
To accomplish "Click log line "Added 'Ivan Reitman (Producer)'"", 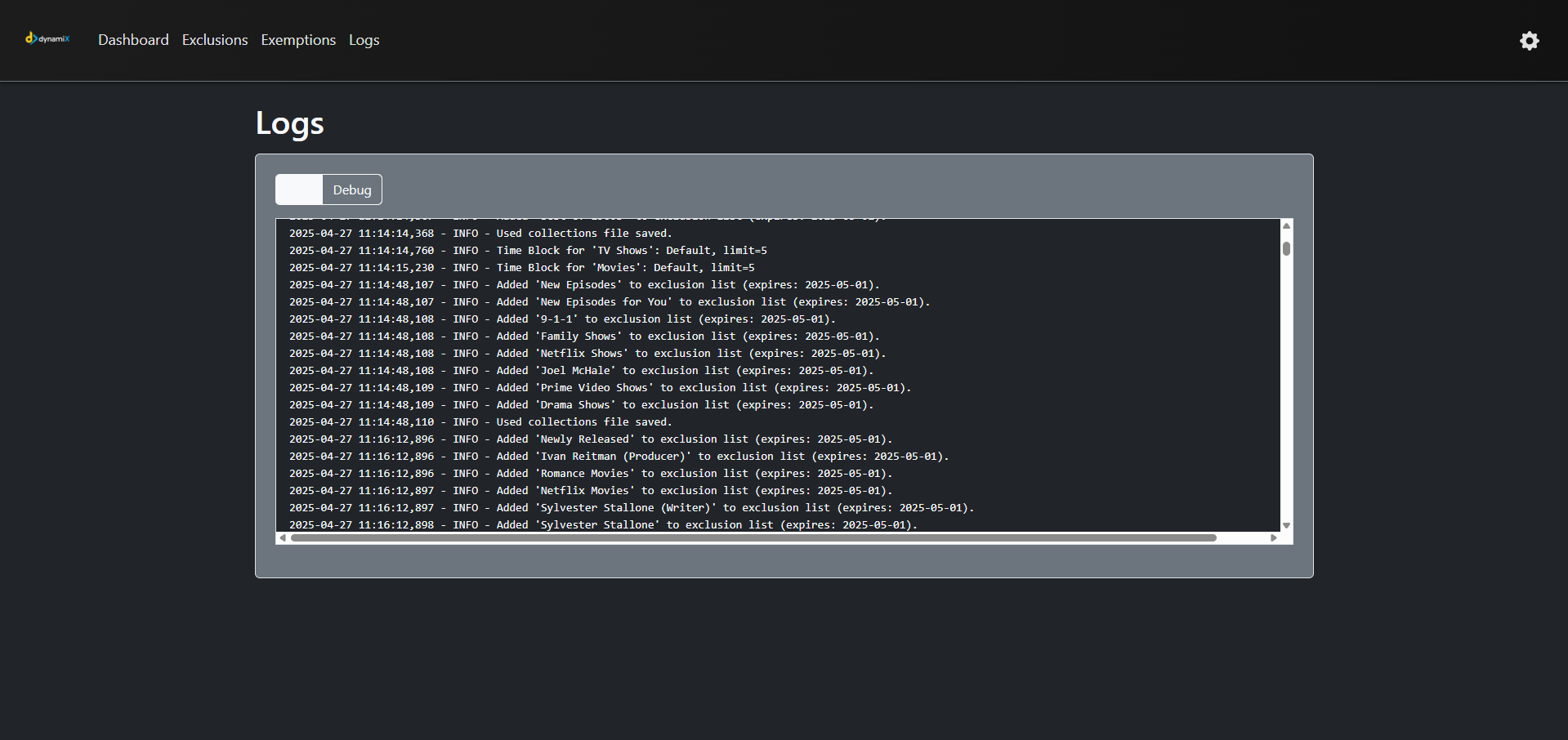I will pyautogui.click(x=619, y=457).
